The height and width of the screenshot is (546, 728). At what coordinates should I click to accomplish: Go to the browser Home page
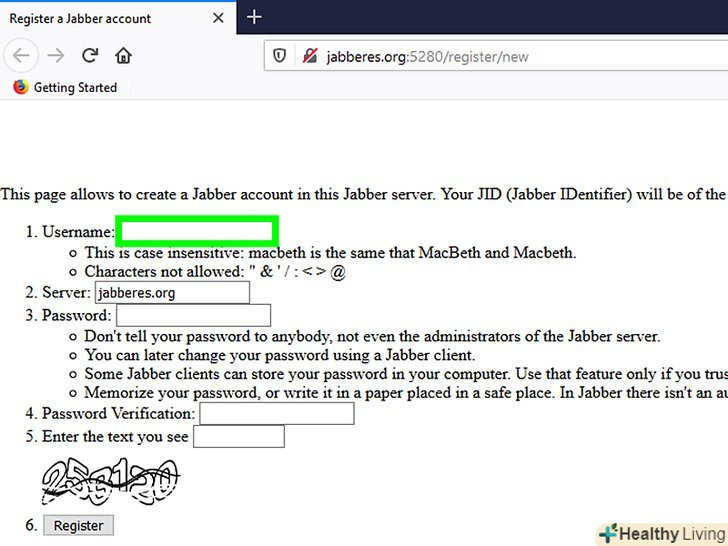(x=123, y=56)
